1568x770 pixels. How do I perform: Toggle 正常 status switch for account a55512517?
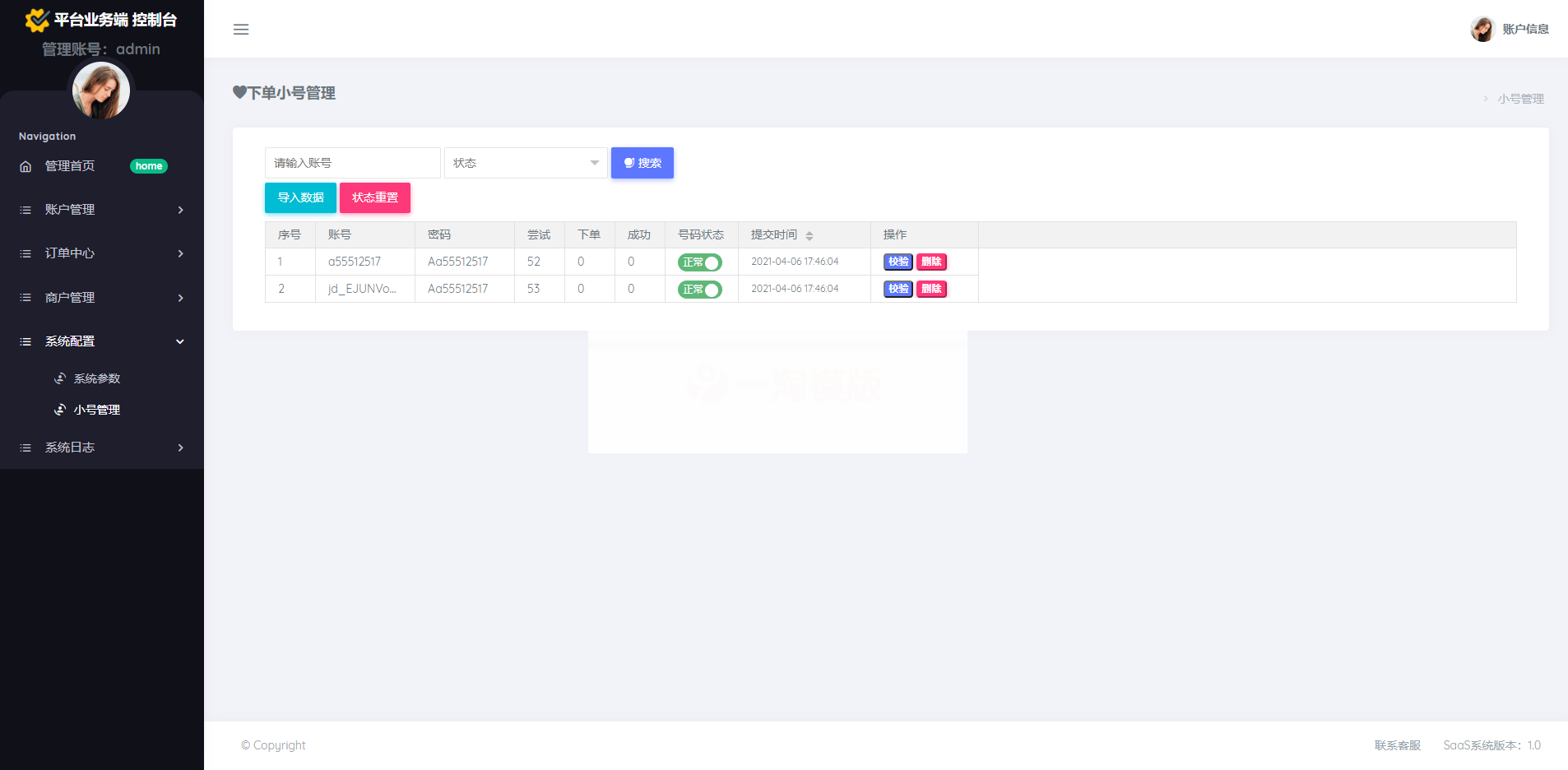pyautogui.click(x=699, y=262)
